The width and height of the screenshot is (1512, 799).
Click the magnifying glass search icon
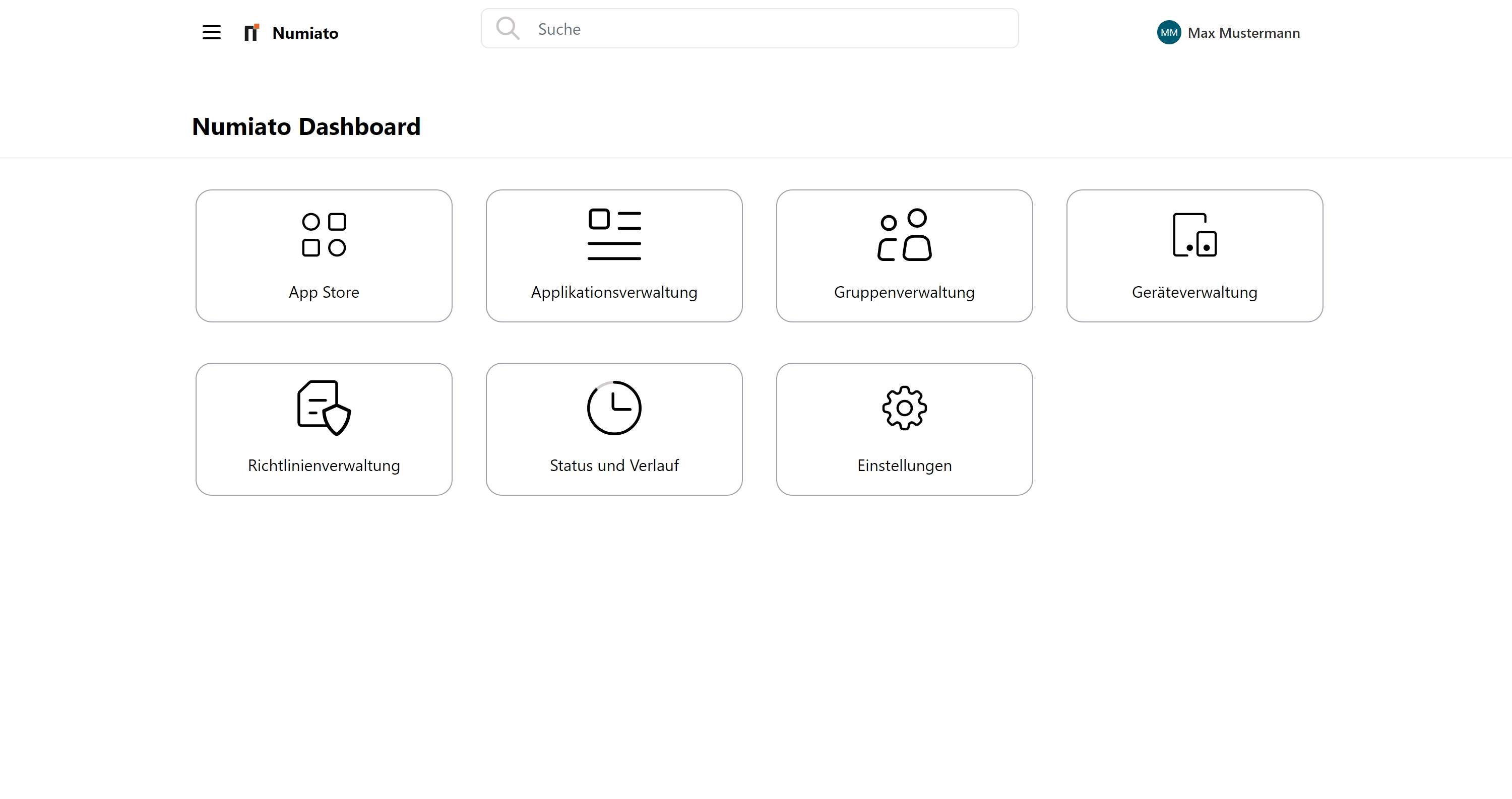[x=508, y=29]
